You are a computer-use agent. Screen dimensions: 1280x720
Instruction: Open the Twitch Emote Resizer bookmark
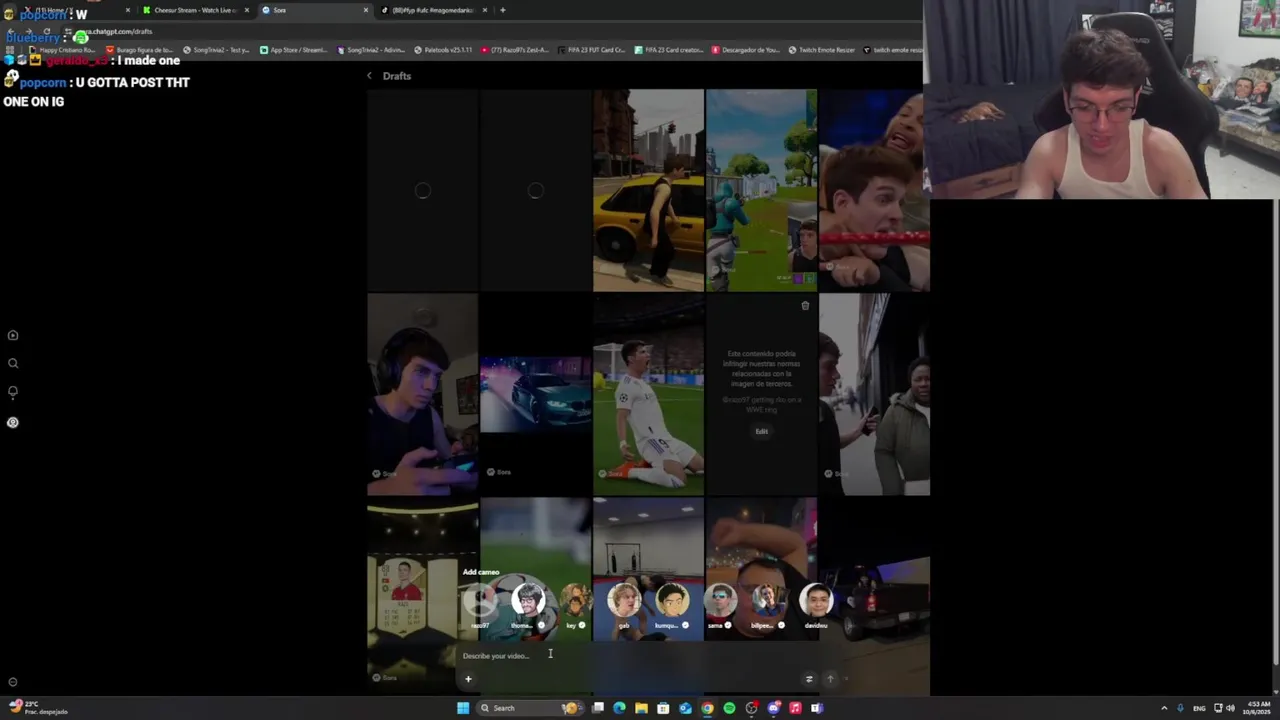tap(821, 49)
